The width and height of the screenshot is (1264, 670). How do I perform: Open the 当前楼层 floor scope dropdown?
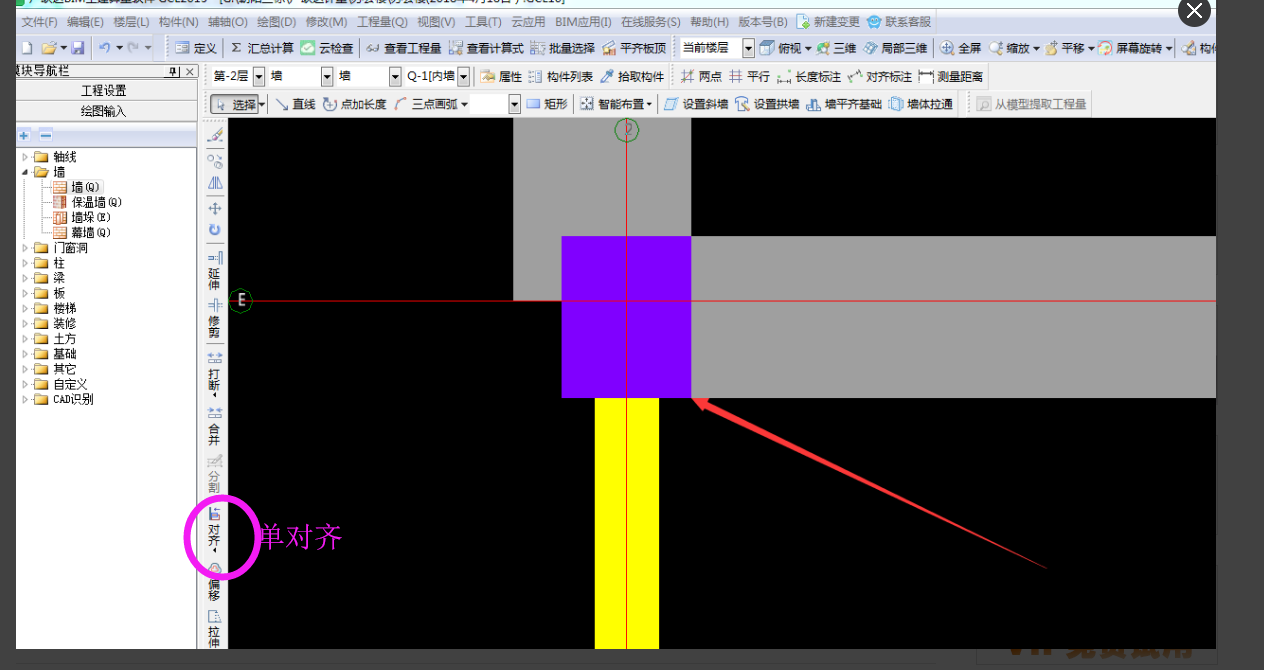tap(748, 48)
